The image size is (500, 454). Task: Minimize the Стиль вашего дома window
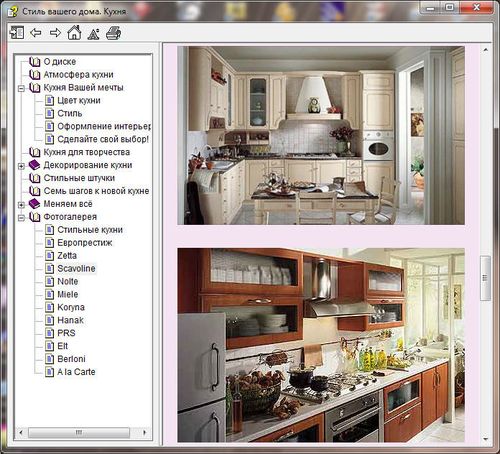tap(430, 8)
